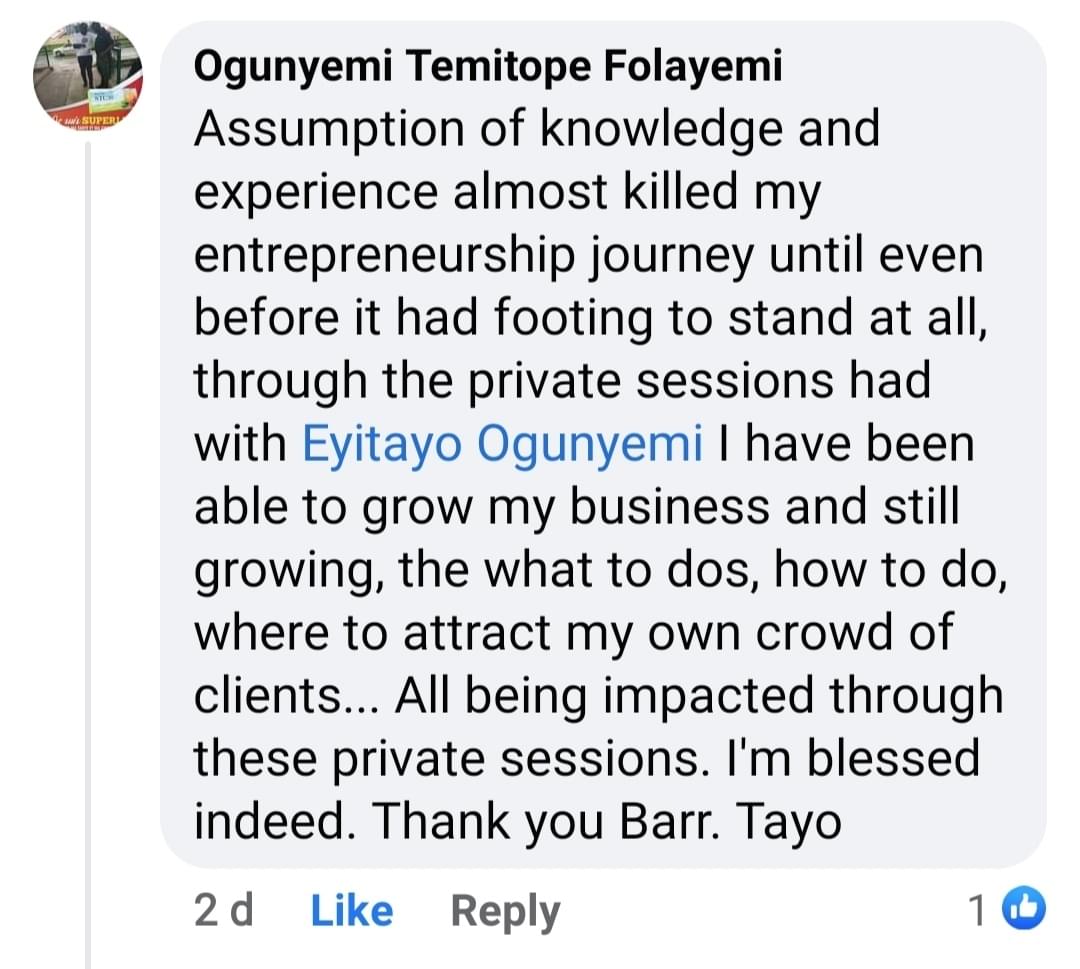Click the phrase "through the private sessions had"
The width and height of the screenshot is (1080, 969).
(561, 382)
